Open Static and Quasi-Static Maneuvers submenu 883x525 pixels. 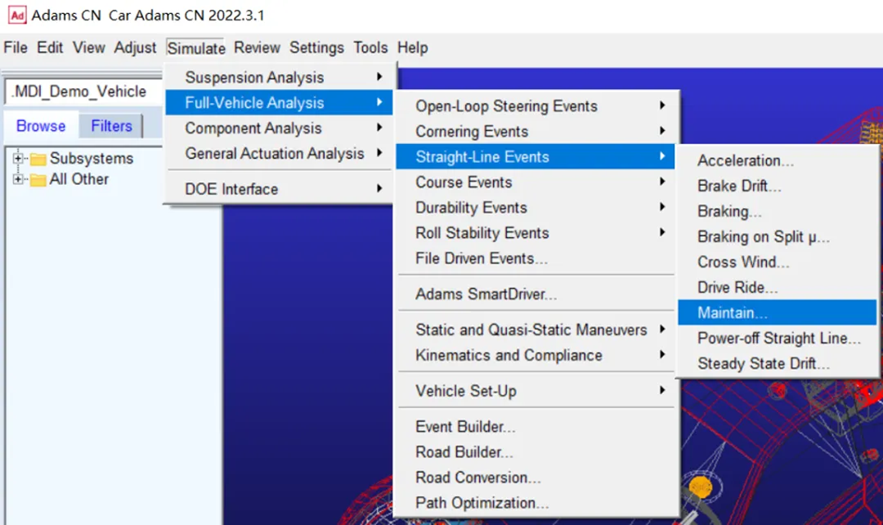point(536,330)
